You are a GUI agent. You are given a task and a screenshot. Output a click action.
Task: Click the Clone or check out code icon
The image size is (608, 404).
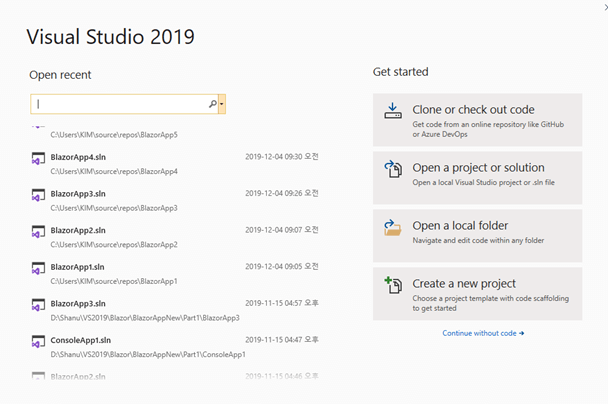(x=392, y=112)
